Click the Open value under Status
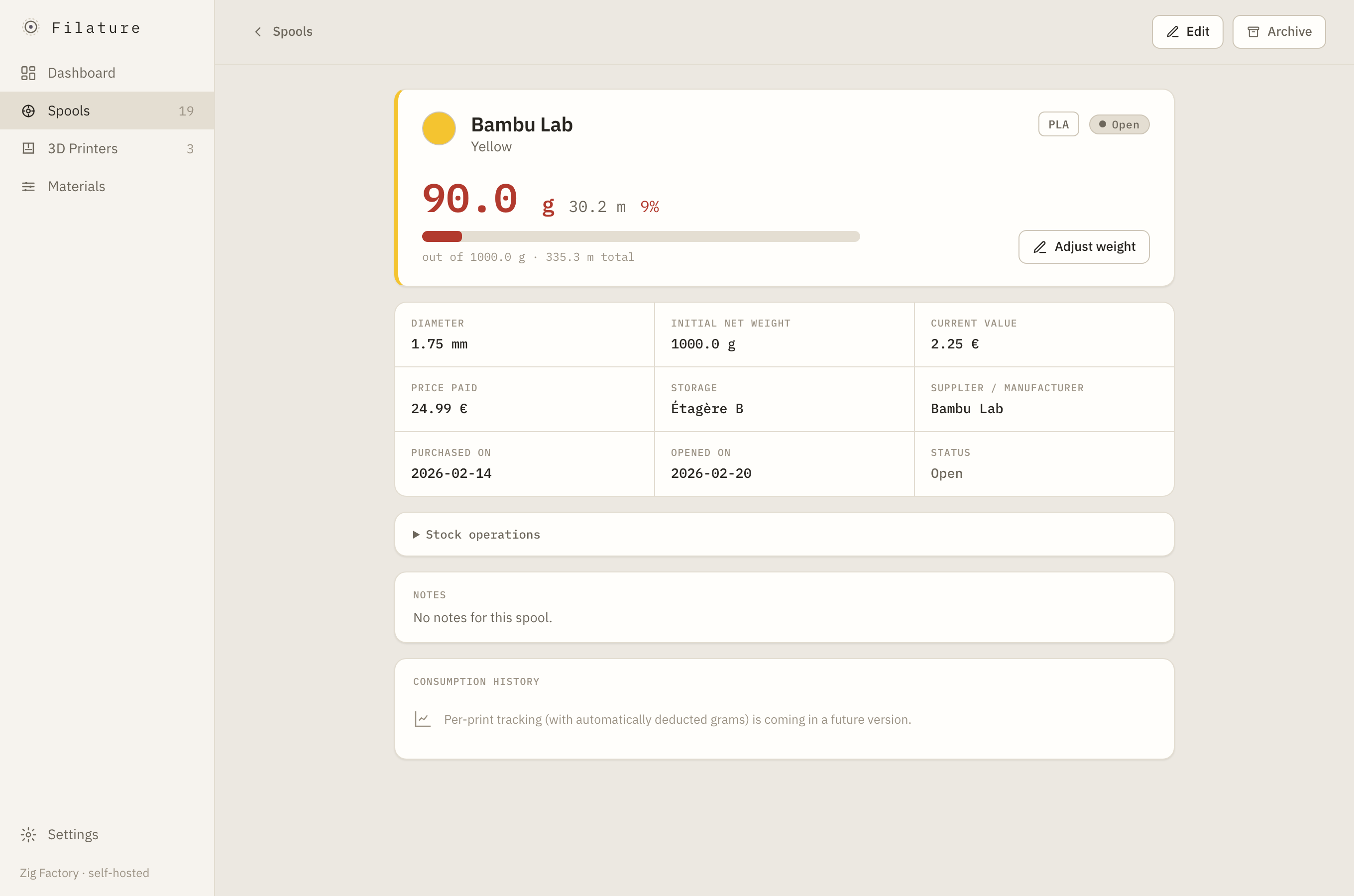This screenshot has height=896, width=1354. 947,474
